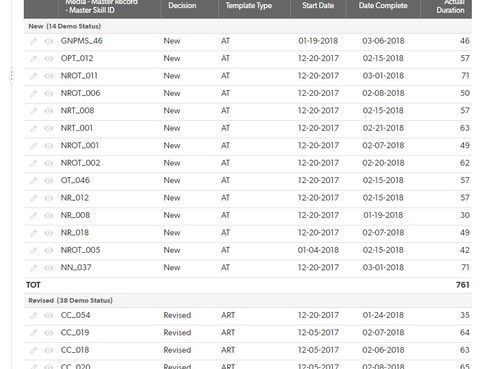This screenshot has height=369, width=490.
Task: Click the edit pencil icon for OPT_012
Action: pyautogui.click(x=33, y=59)
